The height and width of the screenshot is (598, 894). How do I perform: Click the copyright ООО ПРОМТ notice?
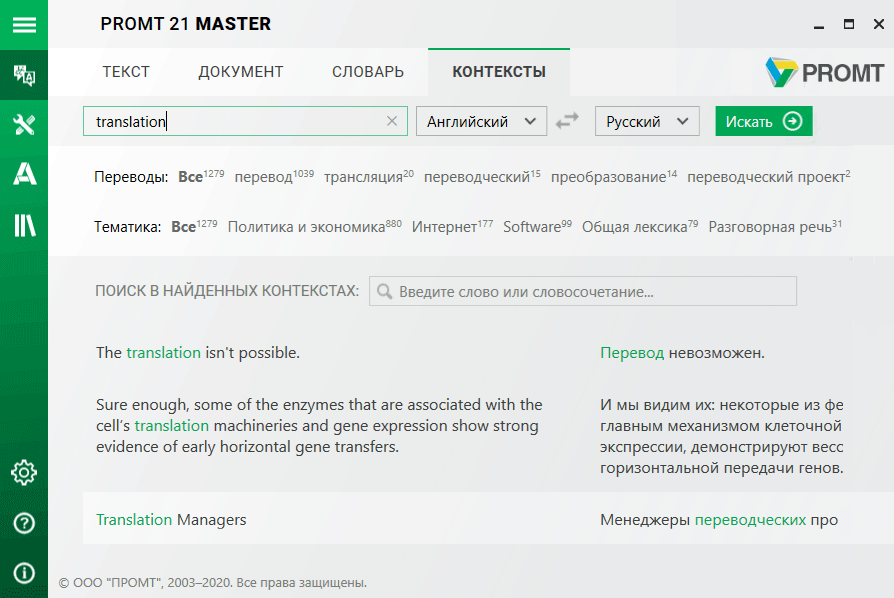213,583
